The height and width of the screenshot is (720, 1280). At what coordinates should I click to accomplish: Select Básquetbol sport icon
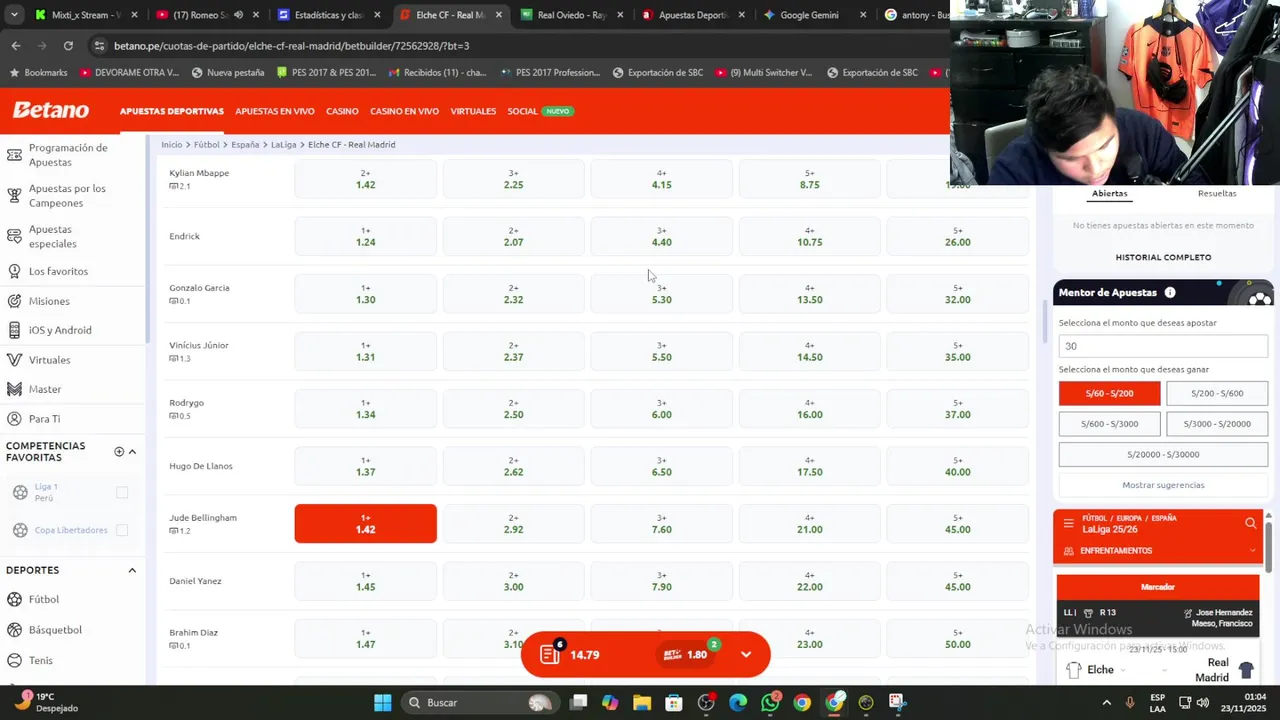pyautogui.click(x=14, y=630)
